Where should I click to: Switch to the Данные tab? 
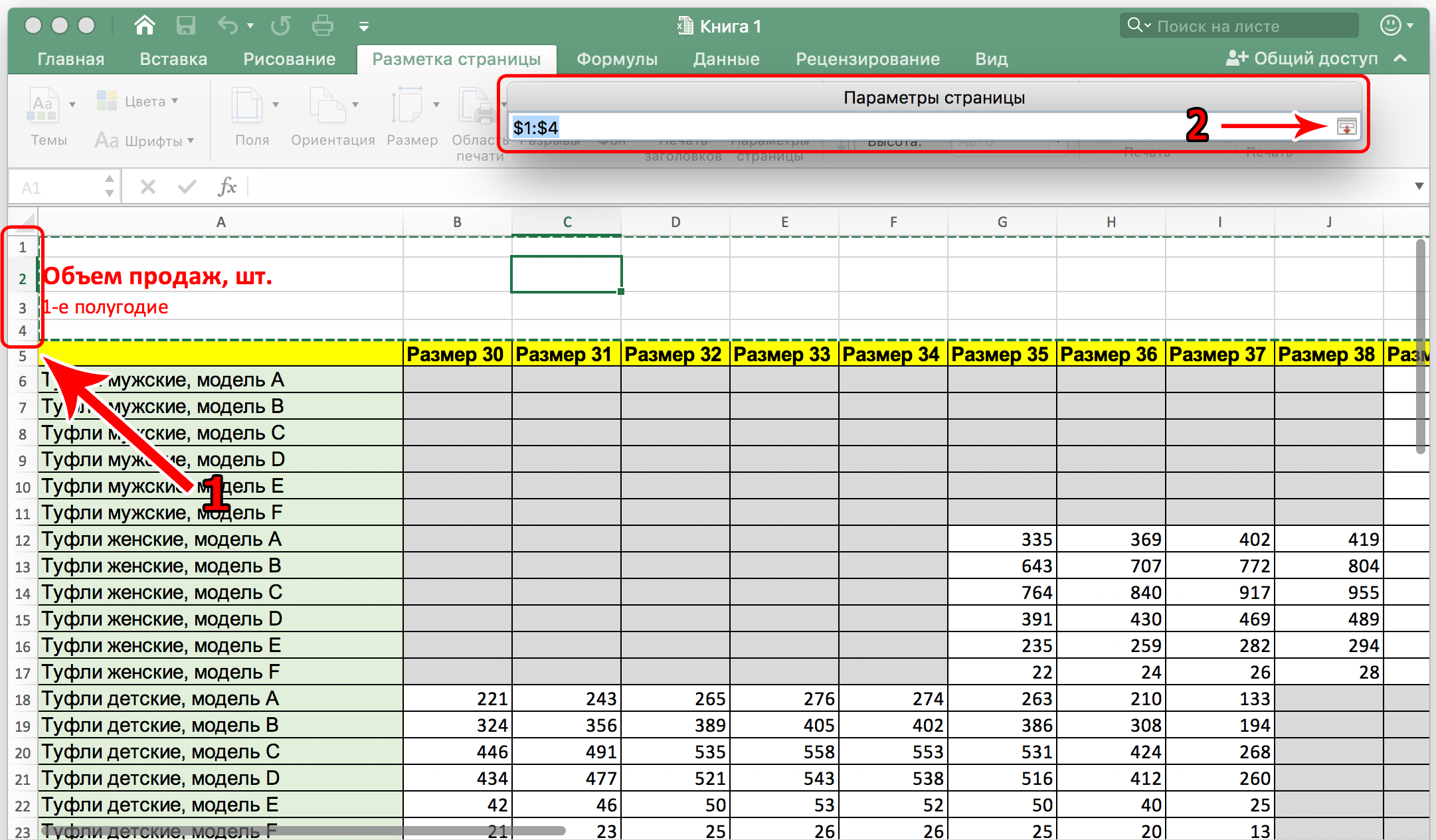pos(726,59)
